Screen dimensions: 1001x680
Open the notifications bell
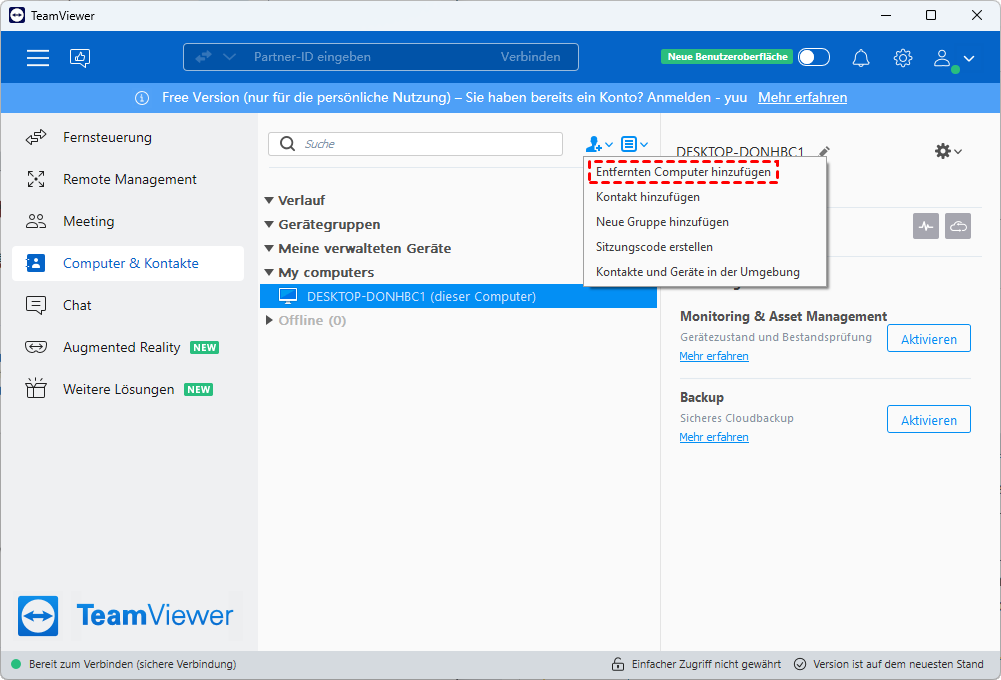(x=861, y=58)
